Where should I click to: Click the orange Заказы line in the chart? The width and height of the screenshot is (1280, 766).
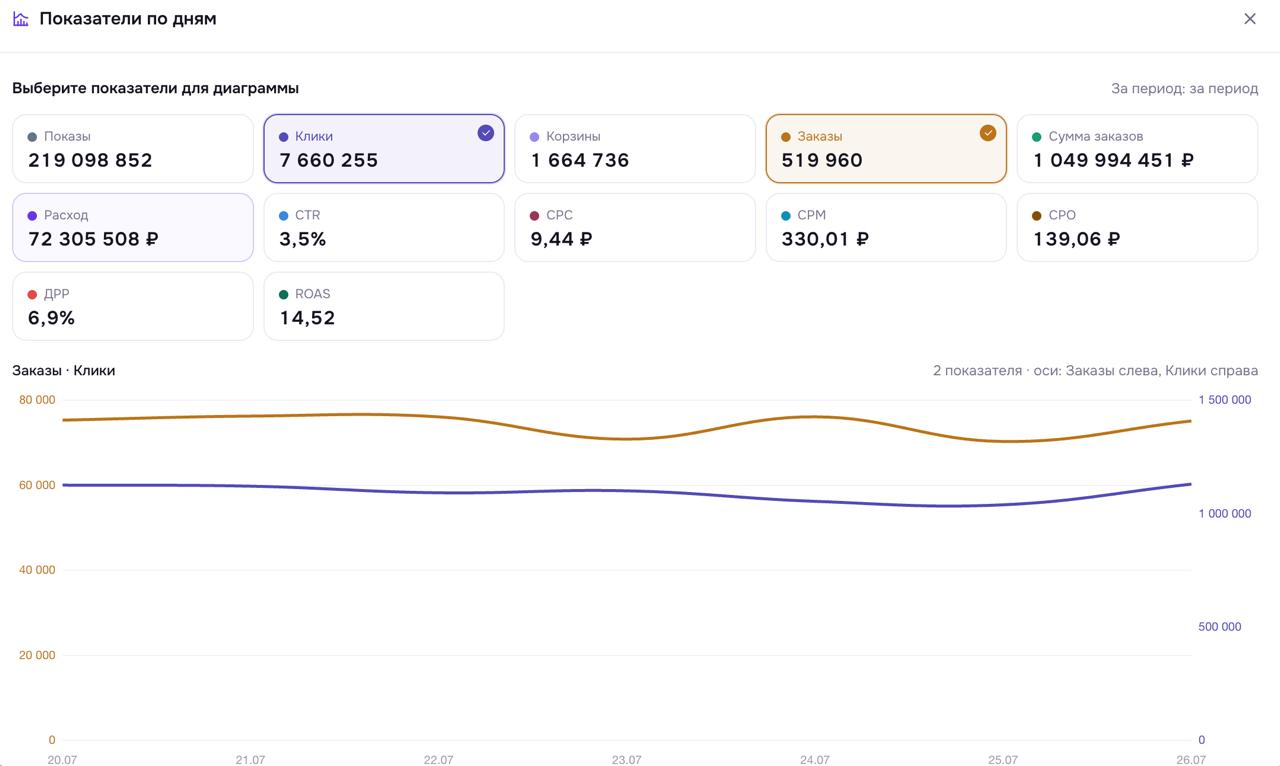tap(626, 438)
